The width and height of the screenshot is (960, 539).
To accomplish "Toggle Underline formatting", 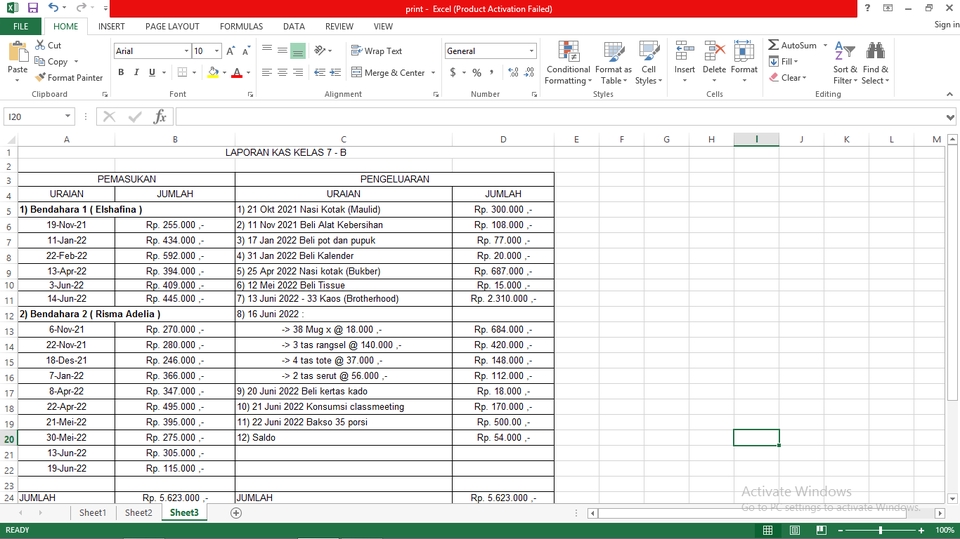I will point(152,72).
